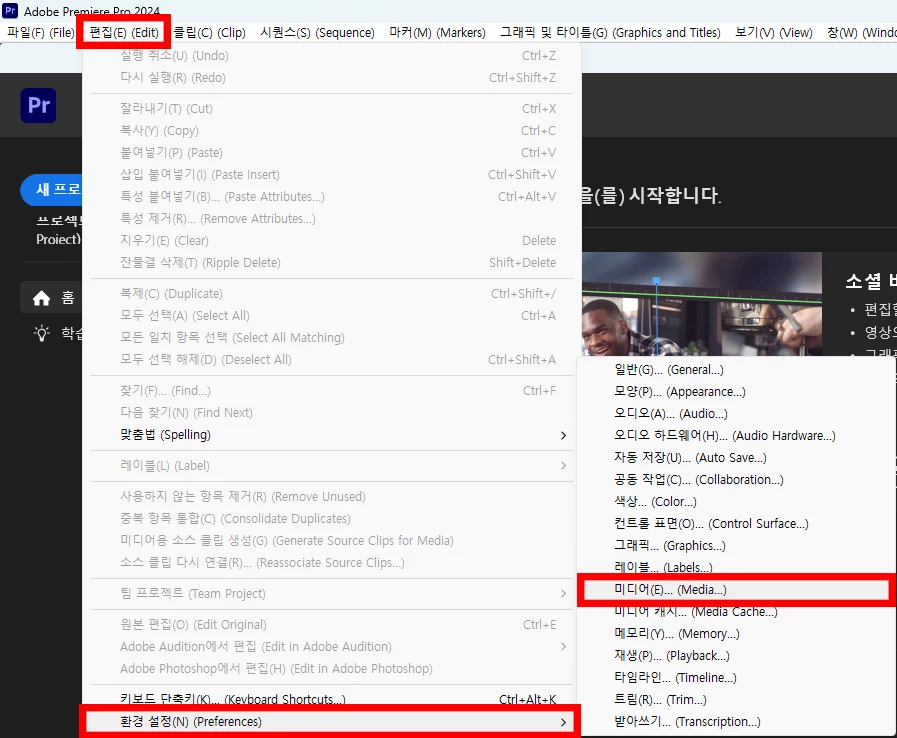Screen dimensions: 897x738
Task: Click the Adobe Premiere Pro title bar icon
Action: click(10, 10)
